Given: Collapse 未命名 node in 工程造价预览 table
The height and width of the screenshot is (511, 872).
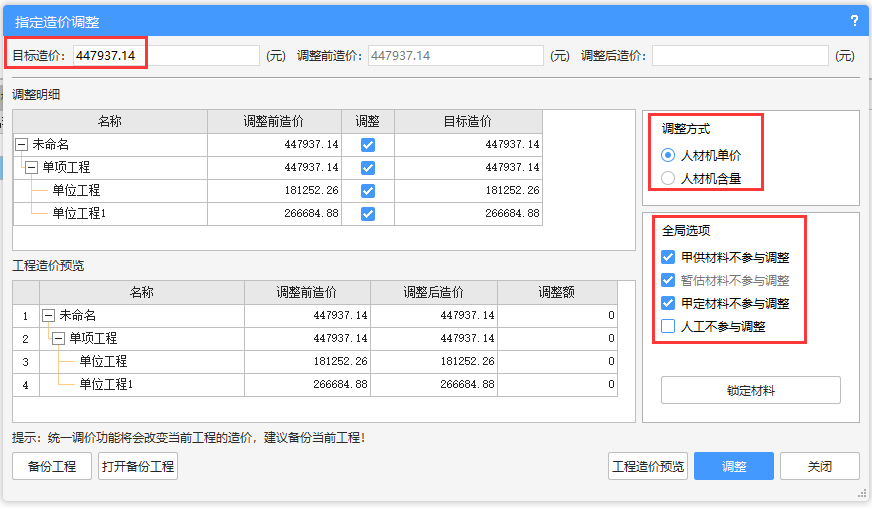Looking at the screenshot, I should [48, 315].
